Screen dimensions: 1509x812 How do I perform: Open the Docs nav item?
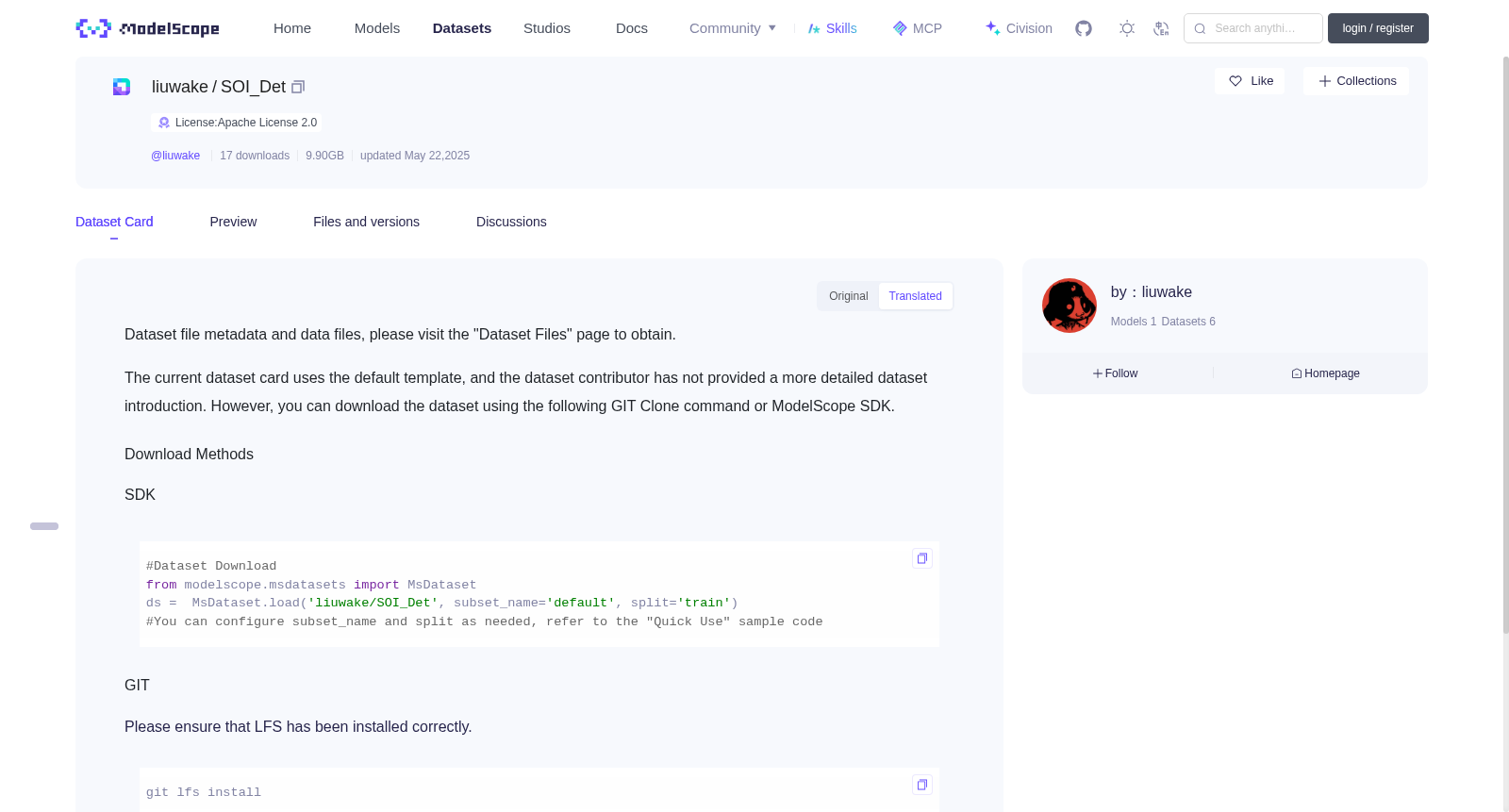pos(632,28)
